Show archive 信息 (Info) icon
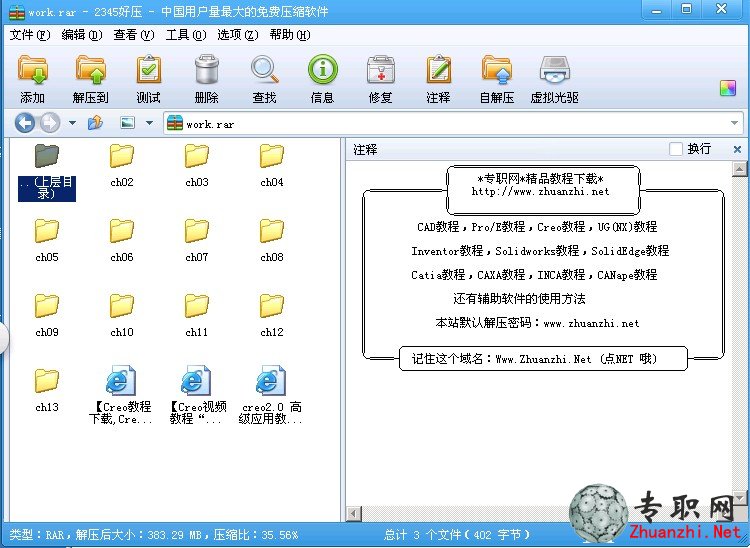The image size is (750, 548). point(322,78)
